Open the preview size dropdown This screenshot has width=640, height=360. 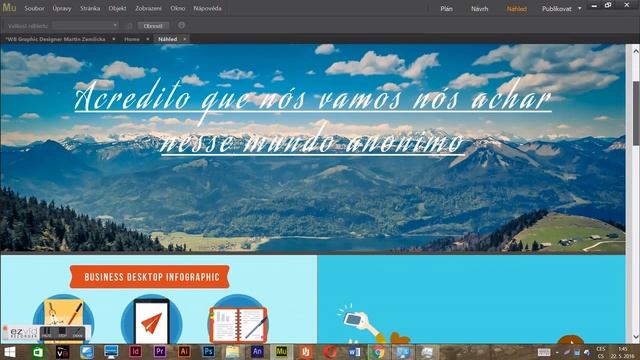pos(86,26)
